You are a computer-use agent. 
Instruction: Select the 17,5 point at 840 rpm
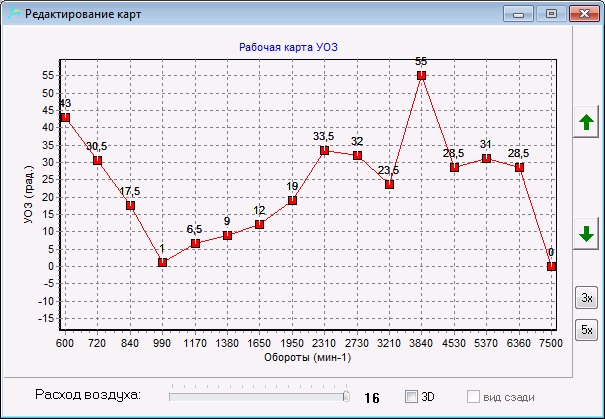pyautogui.click(x=130, y=205)
